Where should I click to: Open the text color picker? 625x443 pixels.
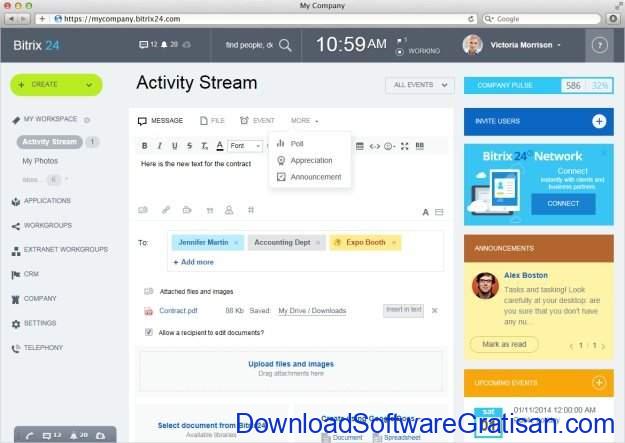220,146
